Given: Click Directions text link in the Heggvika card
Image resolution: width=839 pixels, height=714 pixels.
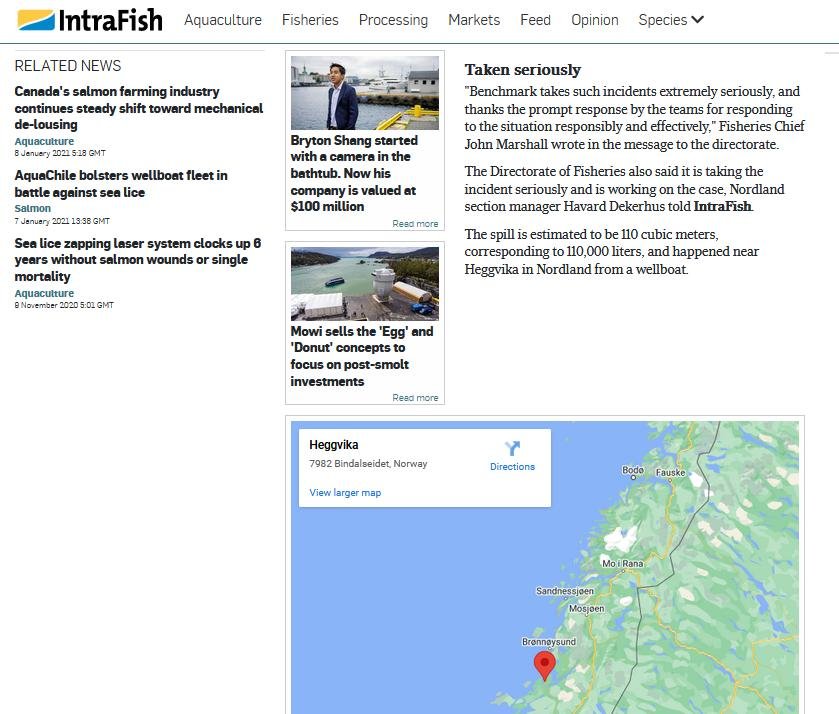Looking at the screenshot, I should pos(512,466).
